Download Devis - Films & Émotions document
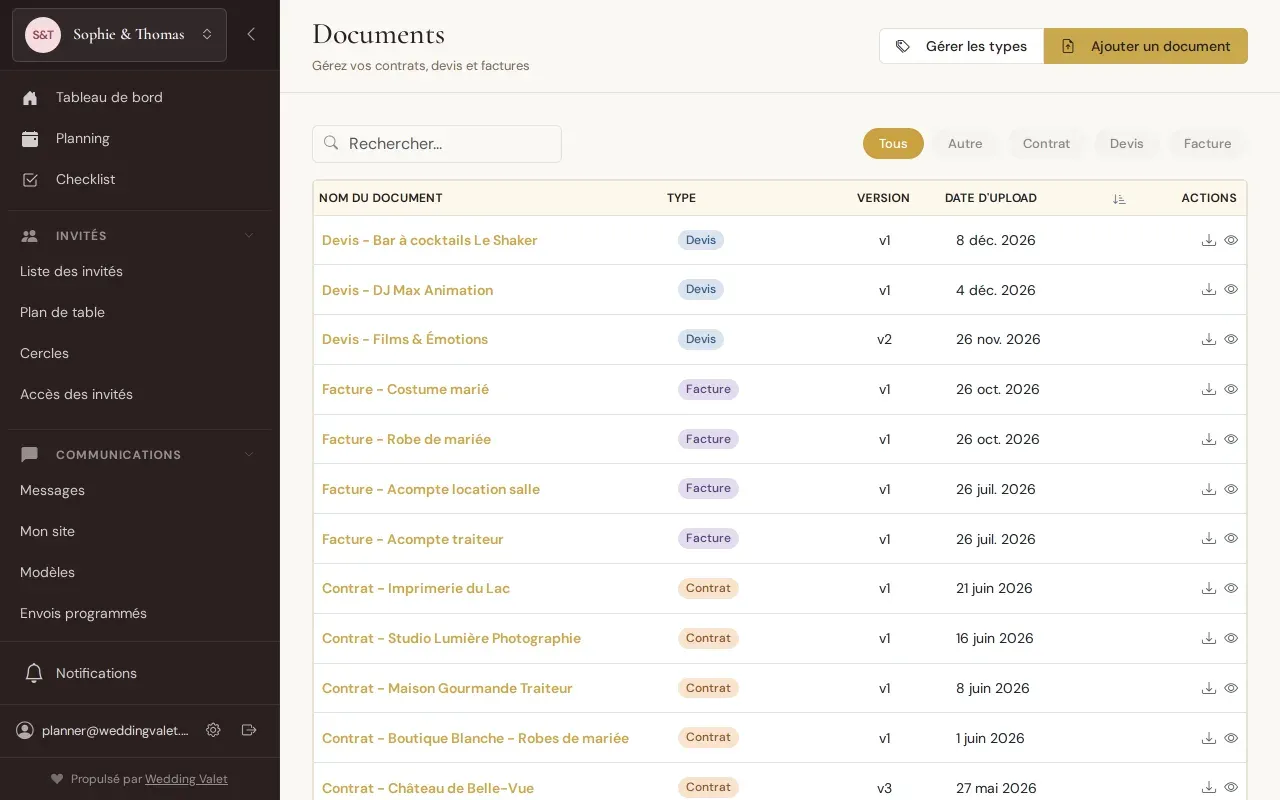Image resolution: width=1280 pixels, height=800 pixels. 1208,339
